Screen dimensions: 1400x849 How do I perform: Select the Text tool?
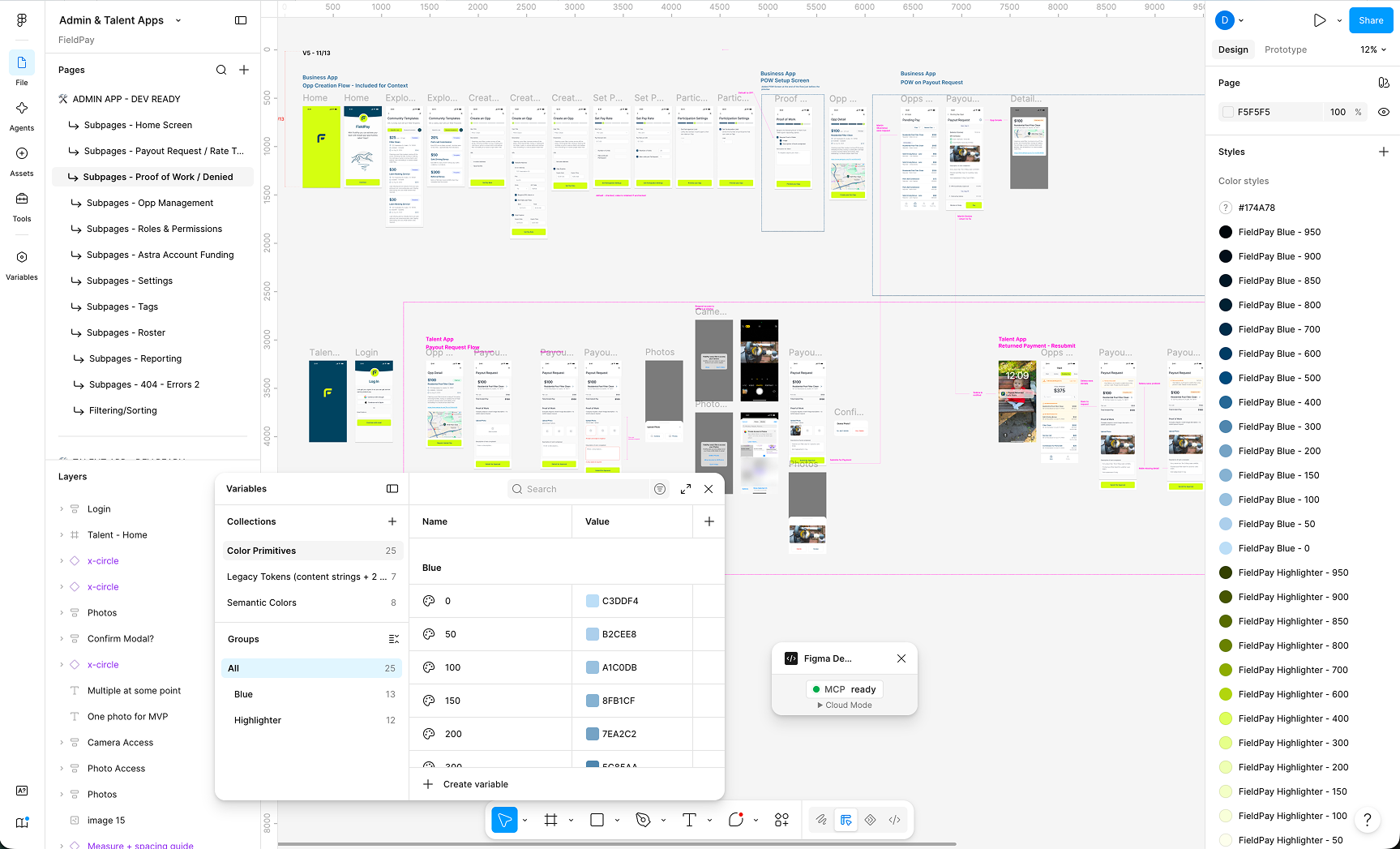pyautogui.click(x=690, y=820)
